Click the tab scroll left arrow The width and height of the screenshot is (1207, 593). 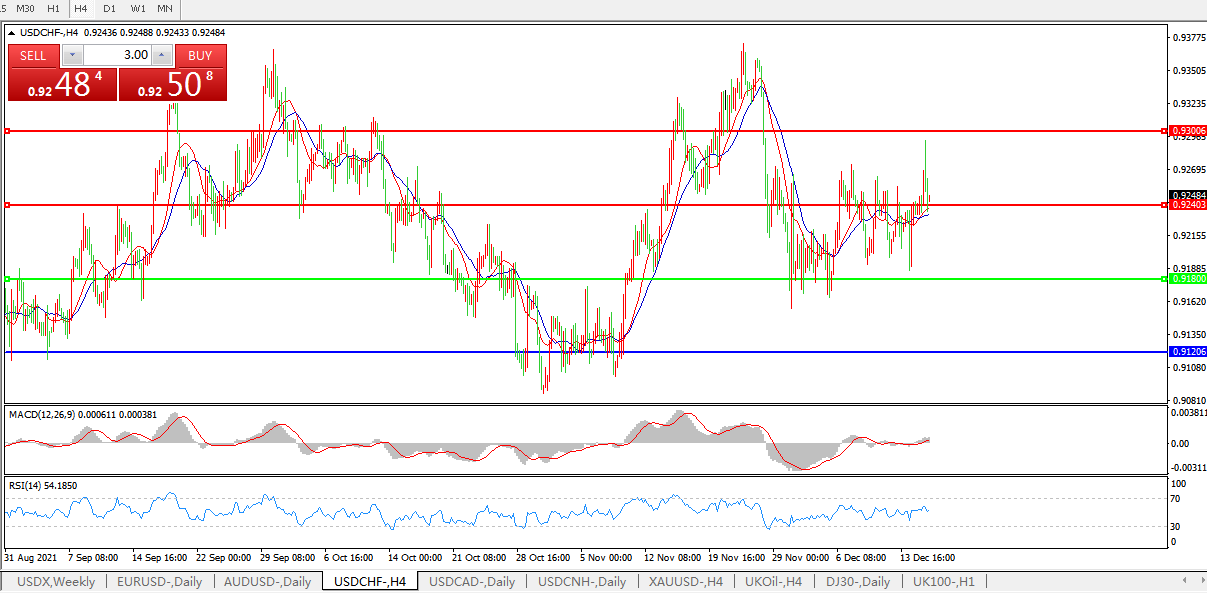click(1186, 581)
